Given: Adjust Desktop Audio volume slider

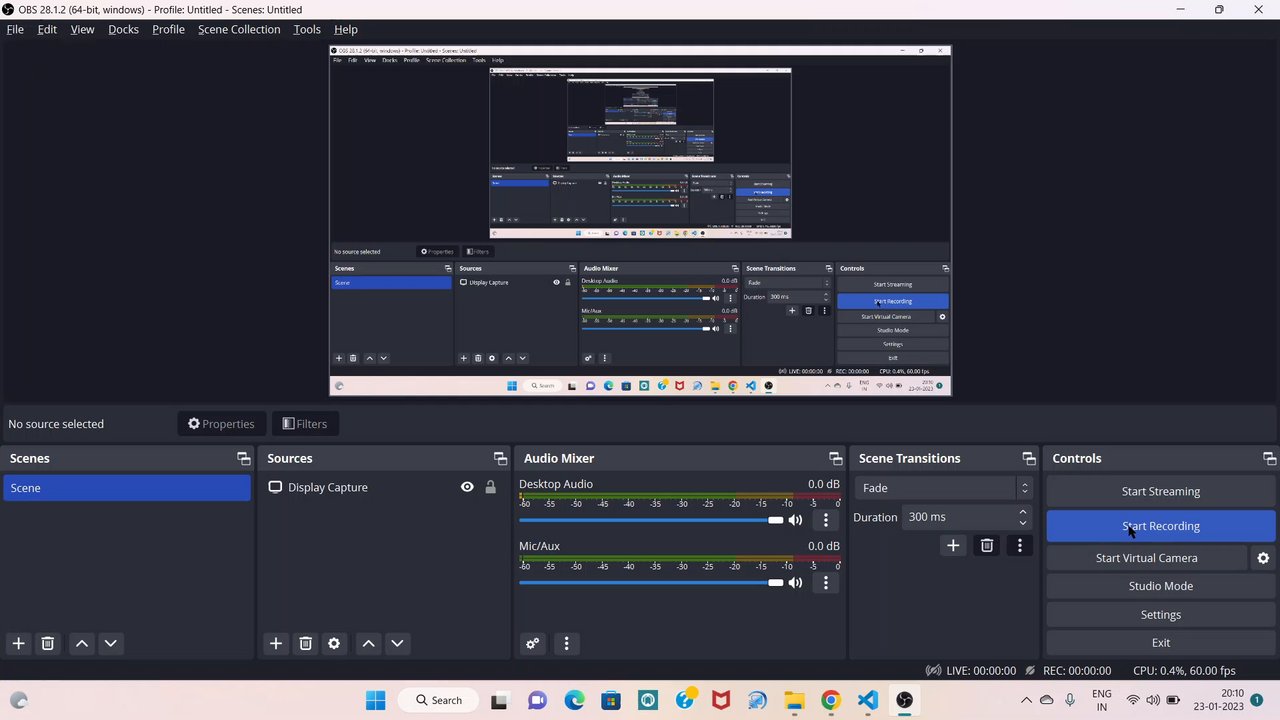Looking at the screenshot, I should point(651,520).
